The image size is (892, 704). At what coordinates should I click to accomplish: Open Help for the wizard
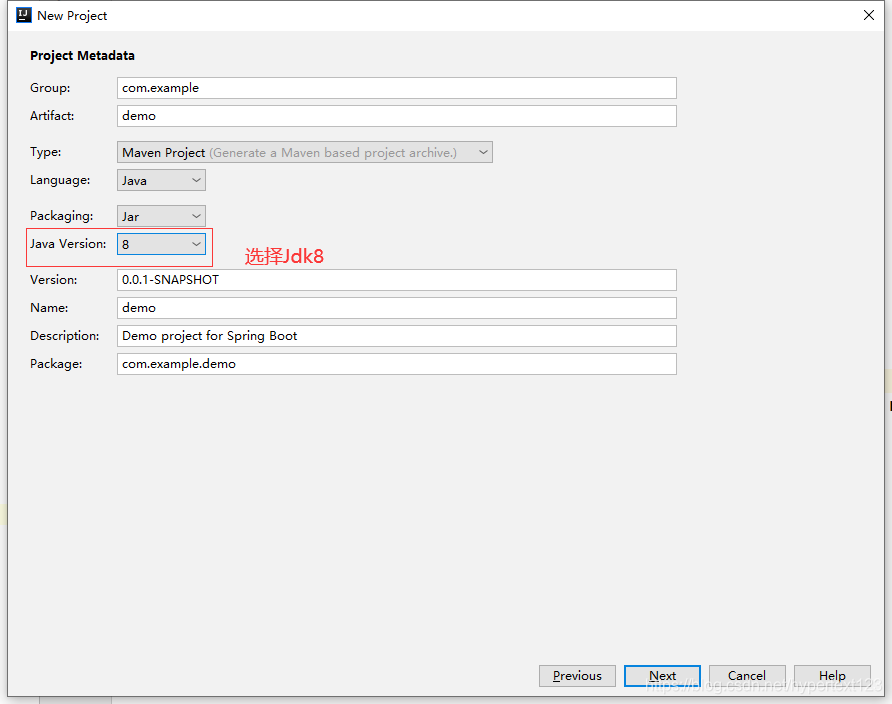(x=832, y=676)
